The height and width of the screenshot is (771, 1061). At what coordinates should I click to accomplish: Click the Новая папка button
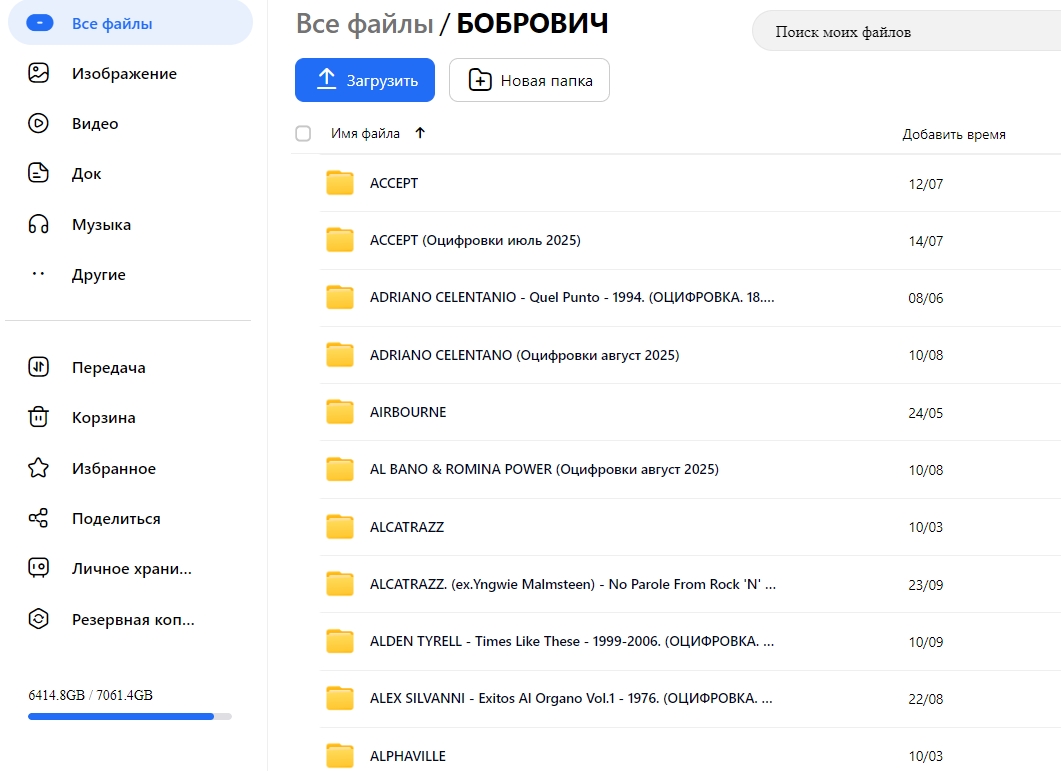coord(529,80)
